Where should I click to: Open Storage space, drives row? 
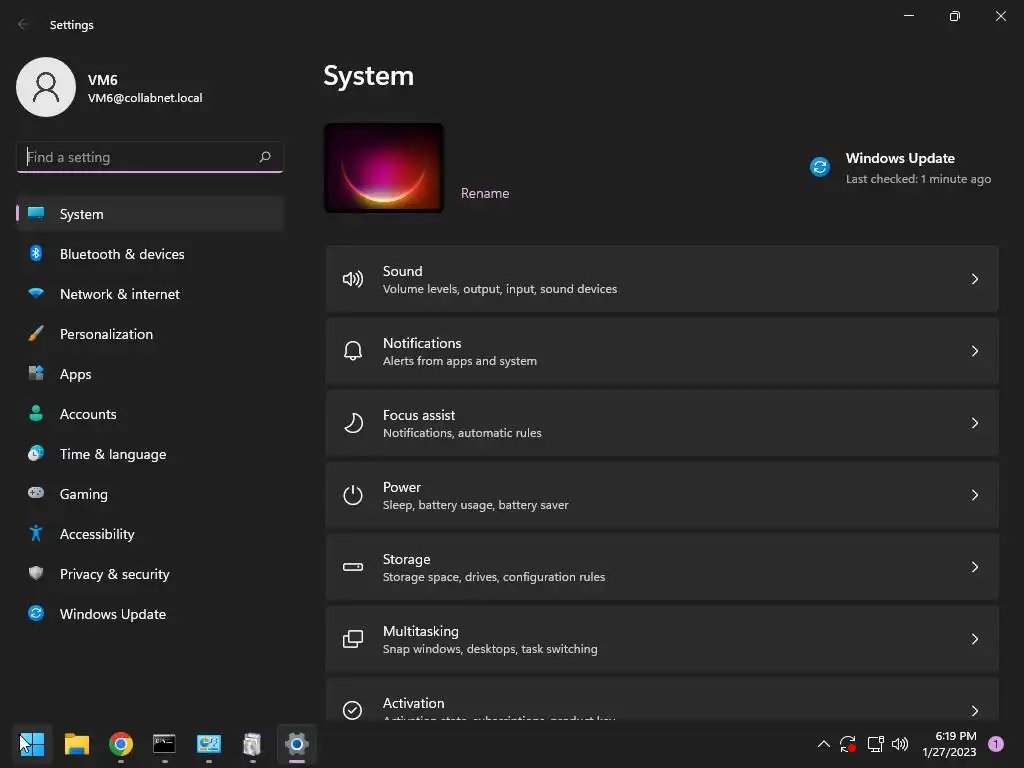coord(662,567)
